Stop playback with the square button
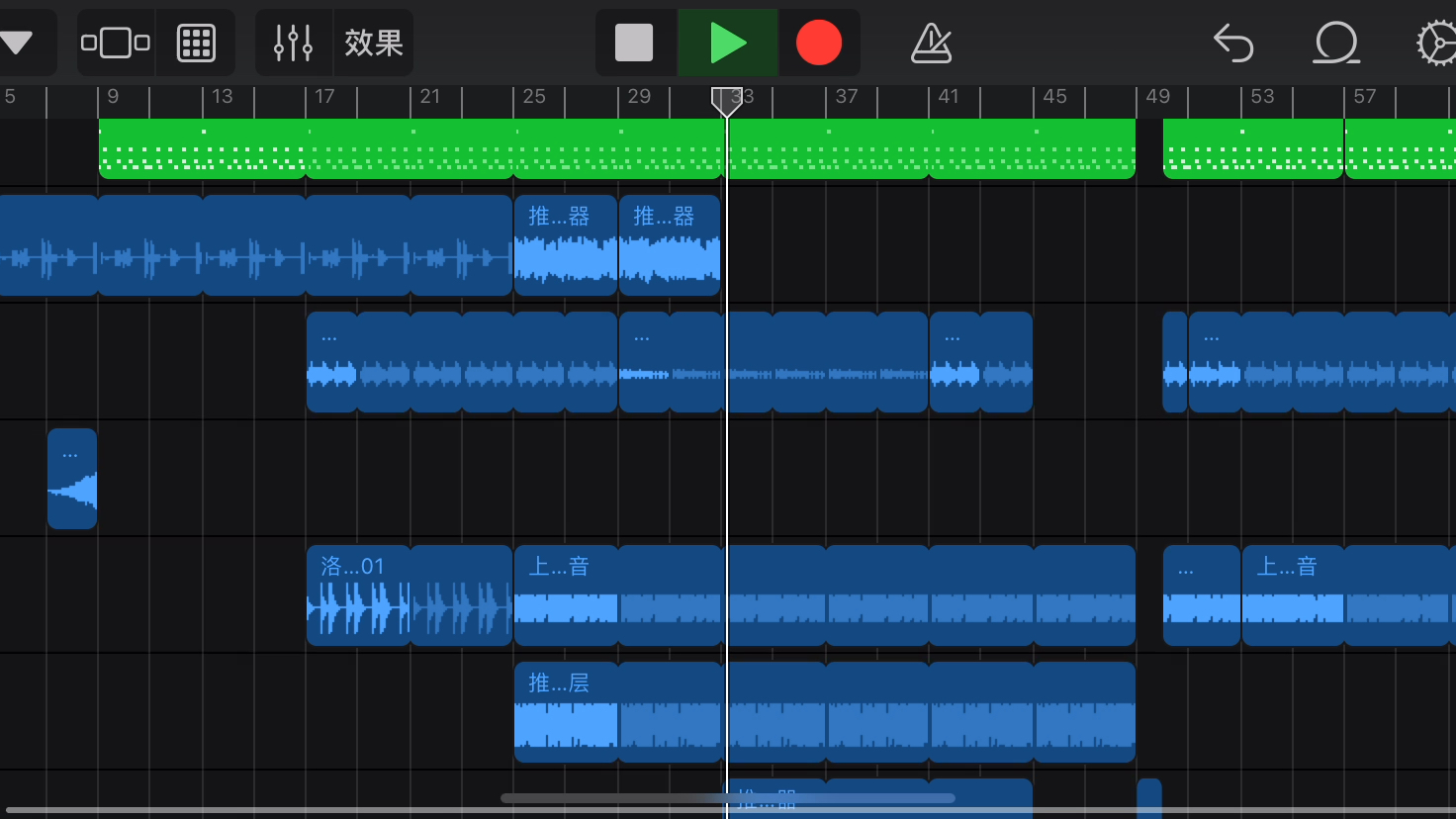The image size is (1456, 819). coord(635,43)
